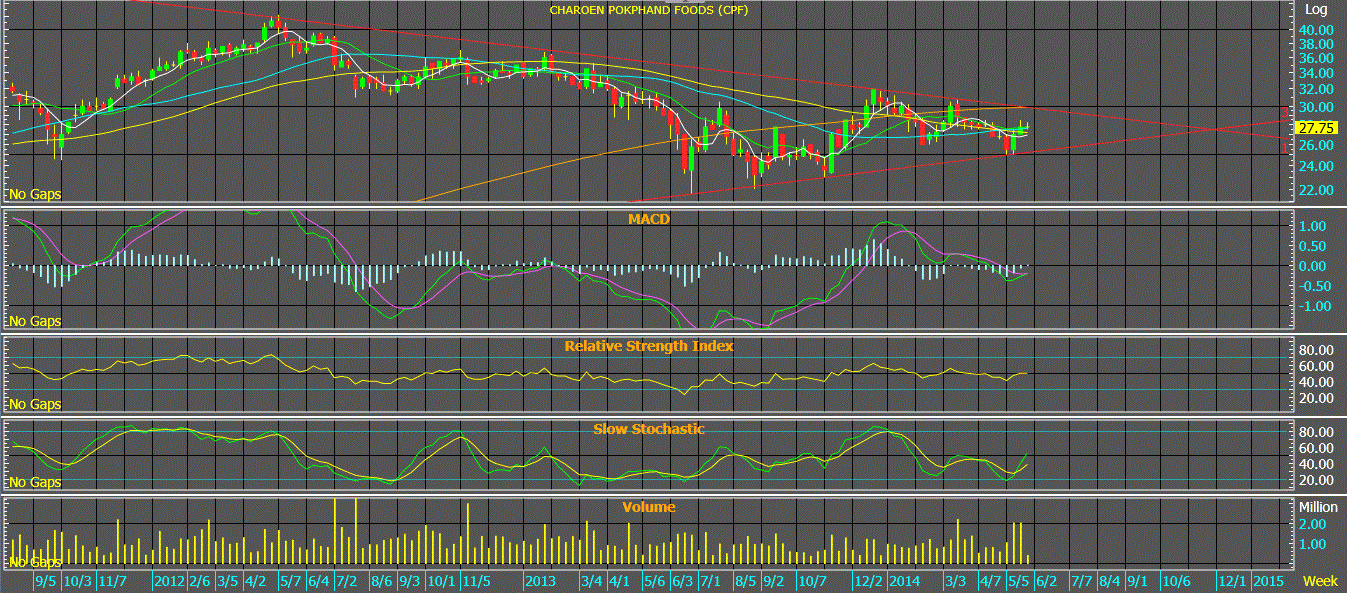This screenshot has width=1347, height=593.
Task: Click the 36.00 price axis label
Action: tap(1315, 58)
